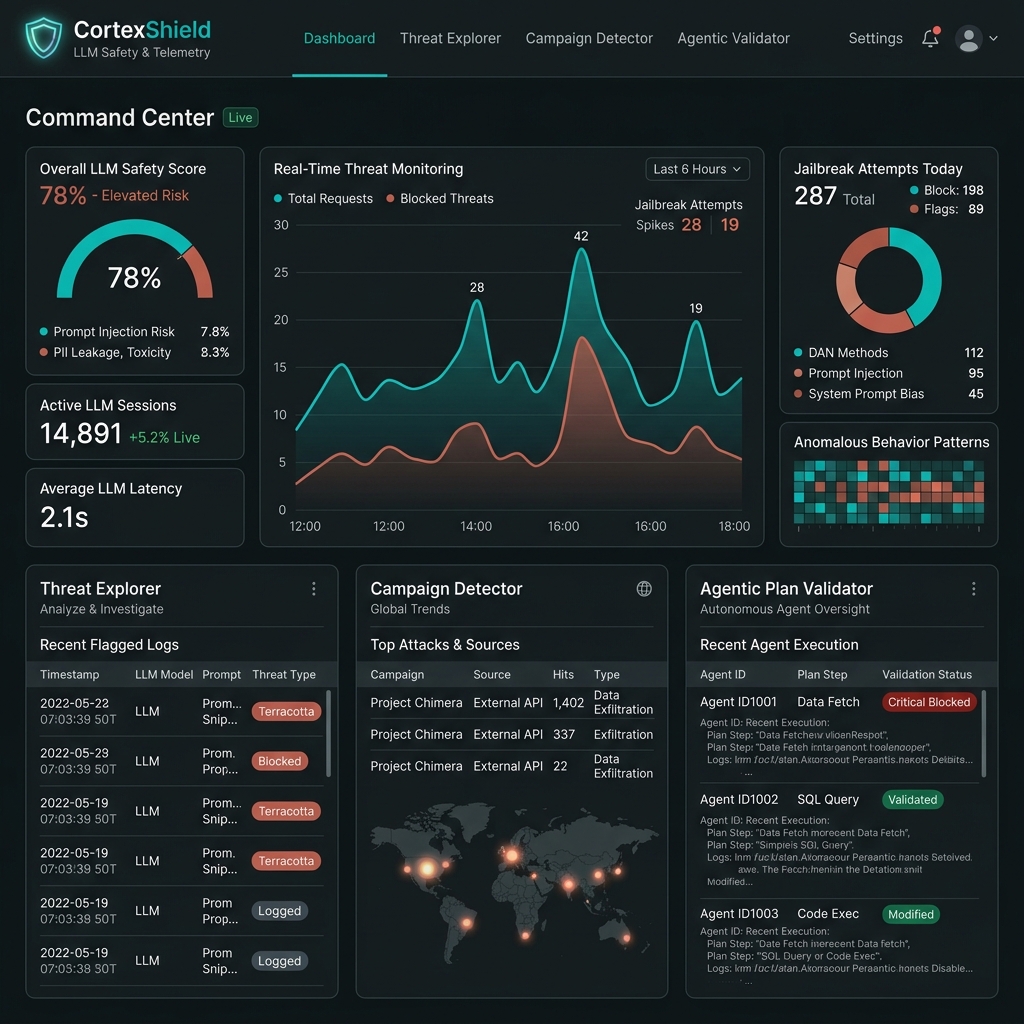Screen dimensions: 1024x1024
Task: Toggle the Blocked Threats legend item
Action: 440,199
